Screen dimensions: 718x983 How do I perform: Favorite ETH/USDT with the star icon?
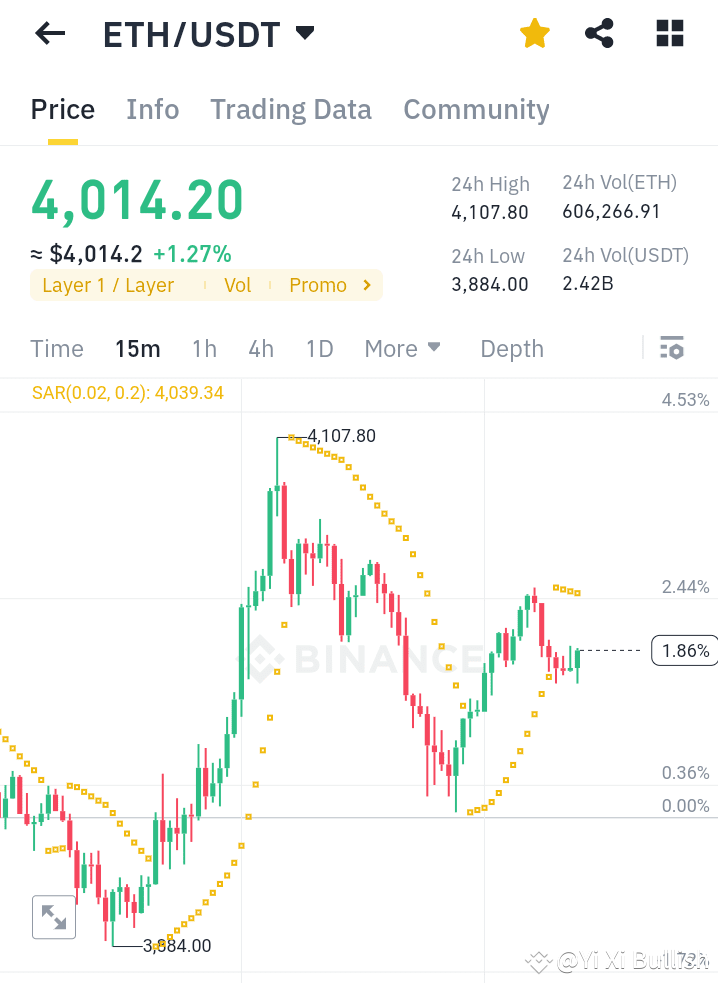[x=535, y=33]
